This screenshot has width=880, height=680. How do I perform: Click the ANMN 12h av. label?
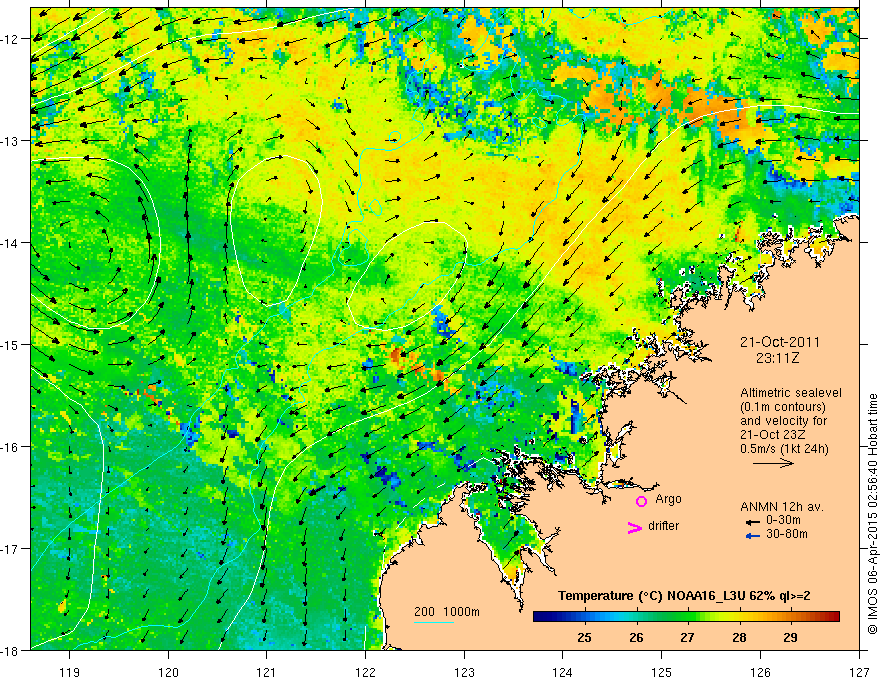pos(782,507)
